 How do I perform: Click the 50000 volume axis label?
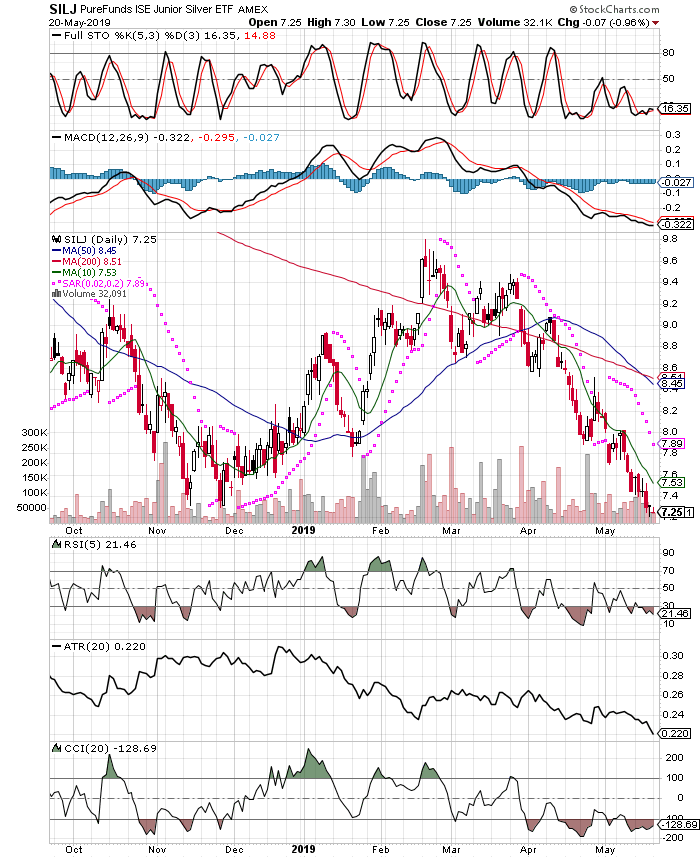tap(32, 508)
